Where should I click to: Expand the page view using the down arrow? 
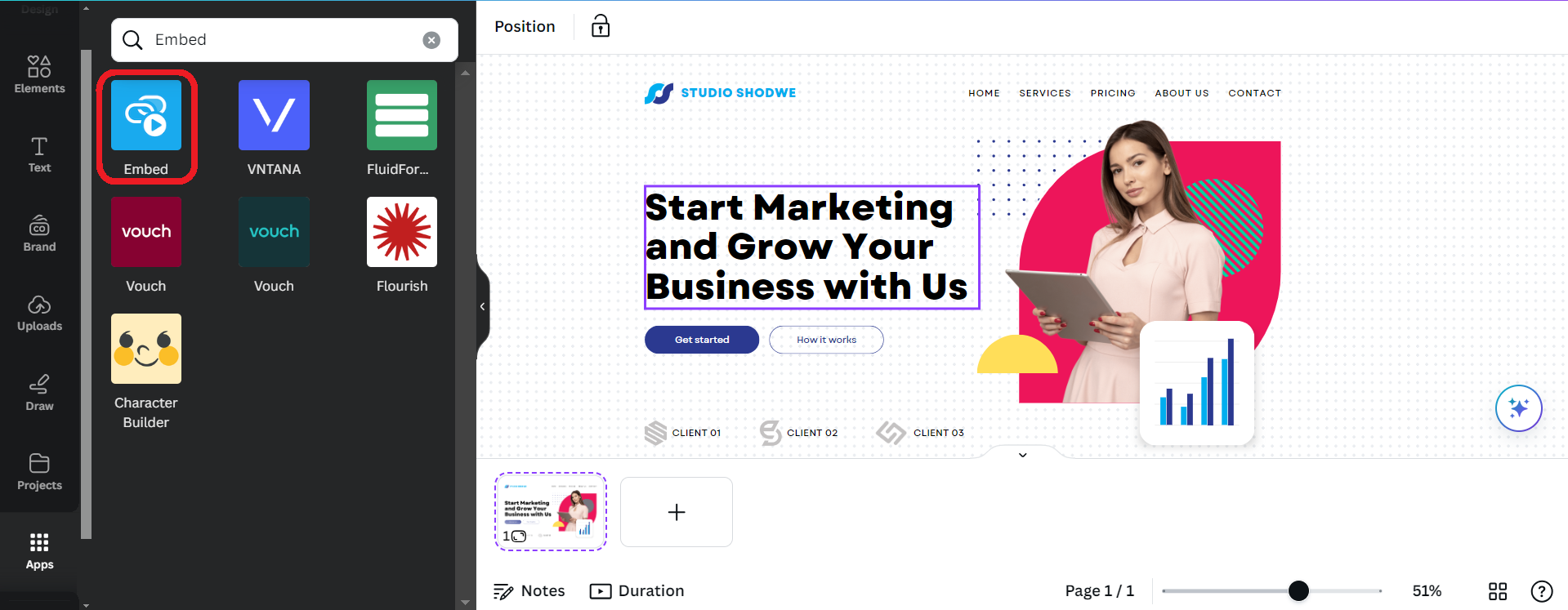click(1022, 455)
